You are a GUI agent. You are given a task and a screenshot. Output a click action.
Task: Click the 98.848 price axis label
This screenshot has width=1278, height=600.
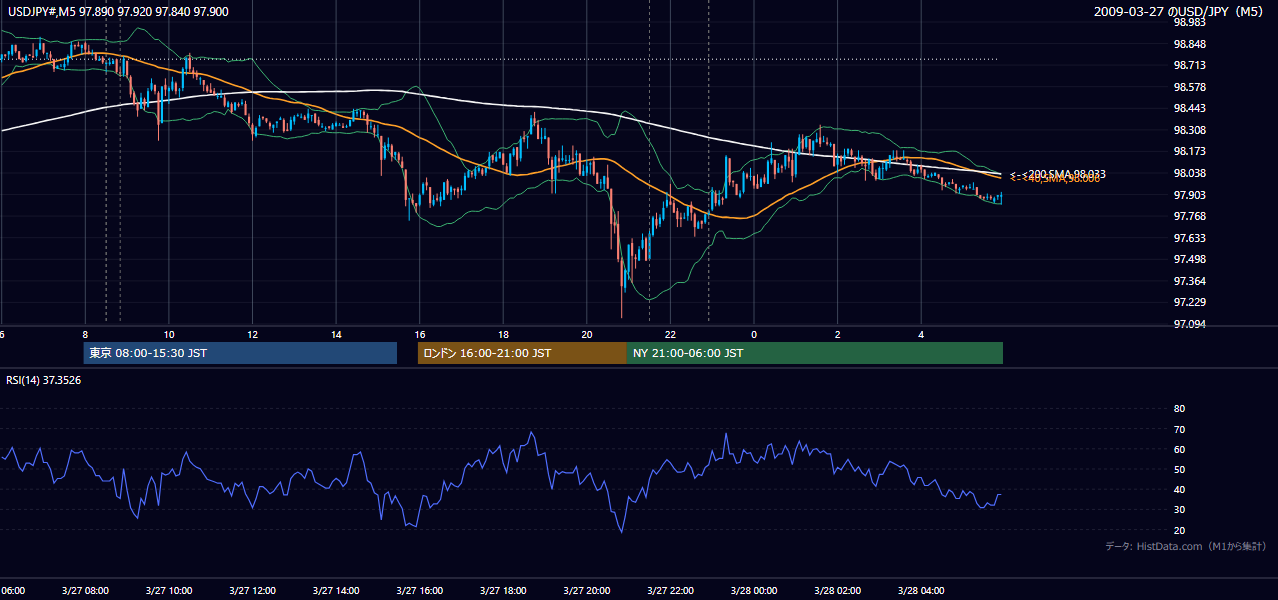(1189, 44)
